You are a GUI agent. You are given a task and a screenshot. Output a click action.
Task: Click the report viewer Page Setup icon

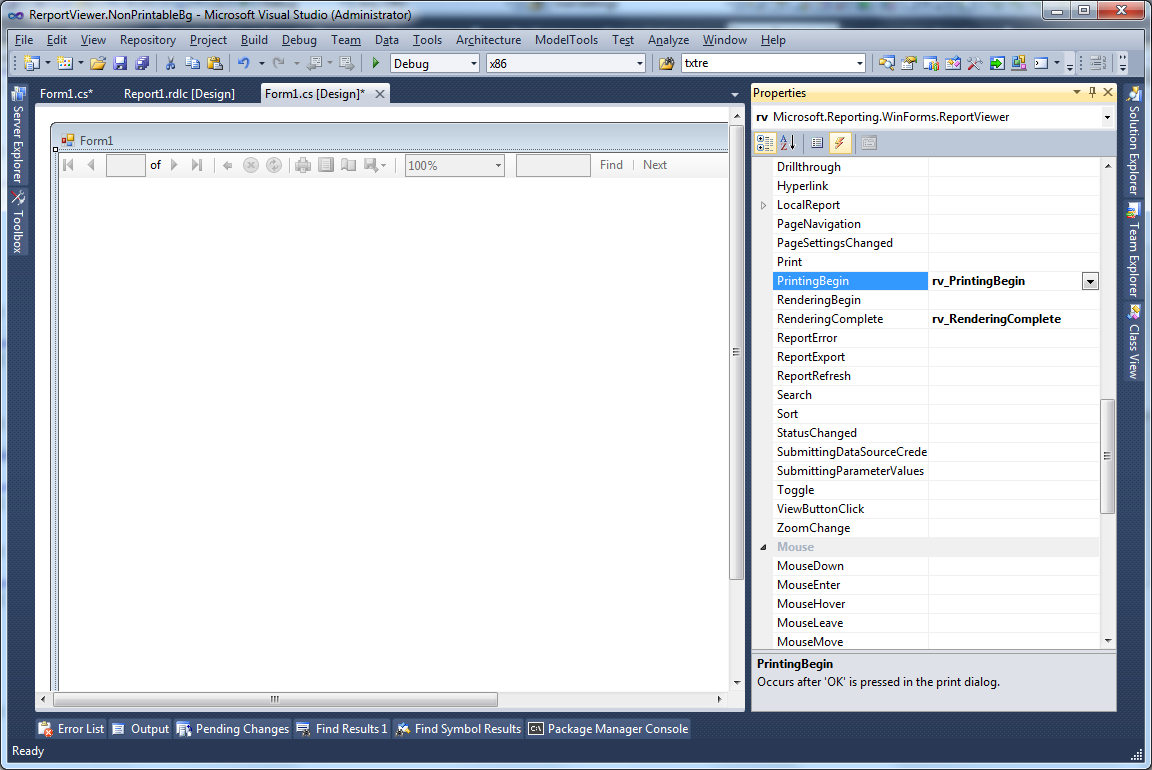(x=348, y=165)
